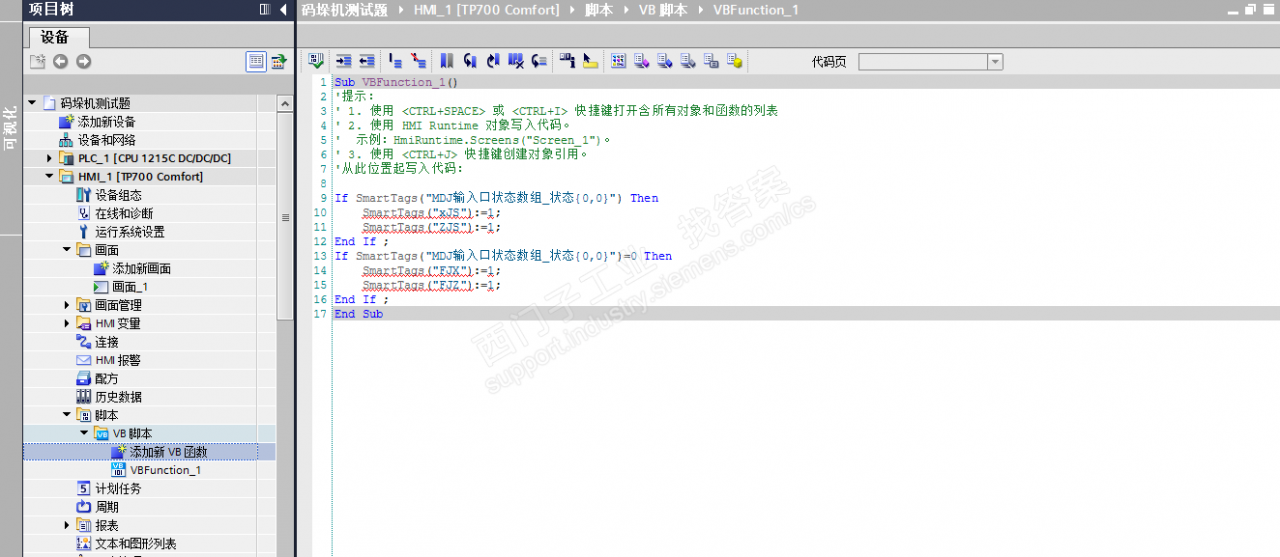Image resolution: width=1280 pixels, height=557 pixels.
Task: Click project tree column layout icon
Action: point(265,9)
